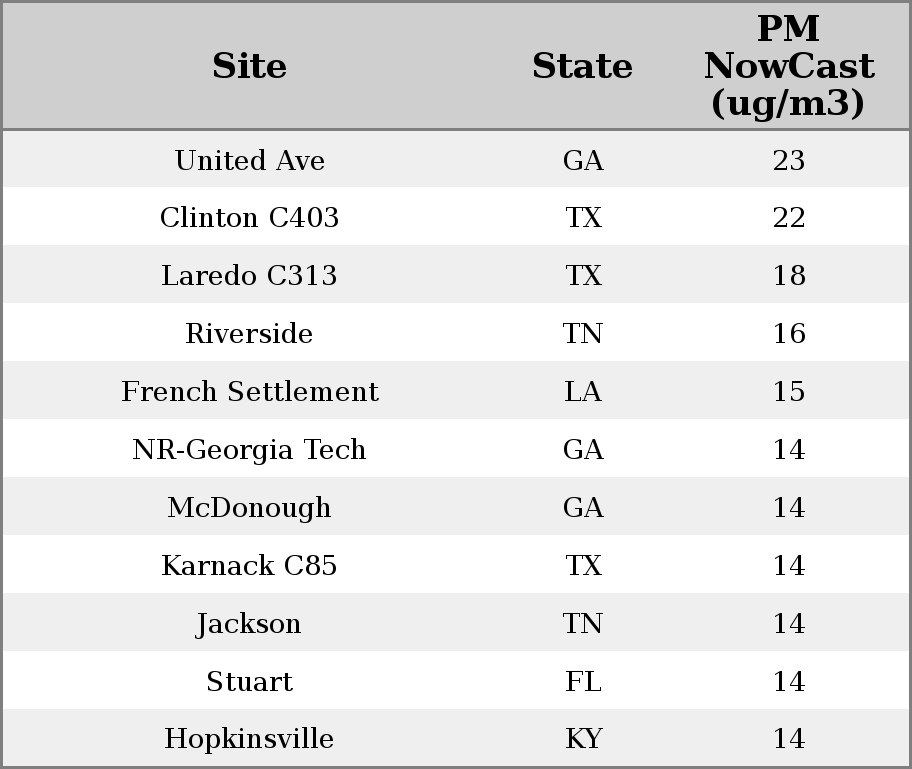Click the McDonough site name

249,508
